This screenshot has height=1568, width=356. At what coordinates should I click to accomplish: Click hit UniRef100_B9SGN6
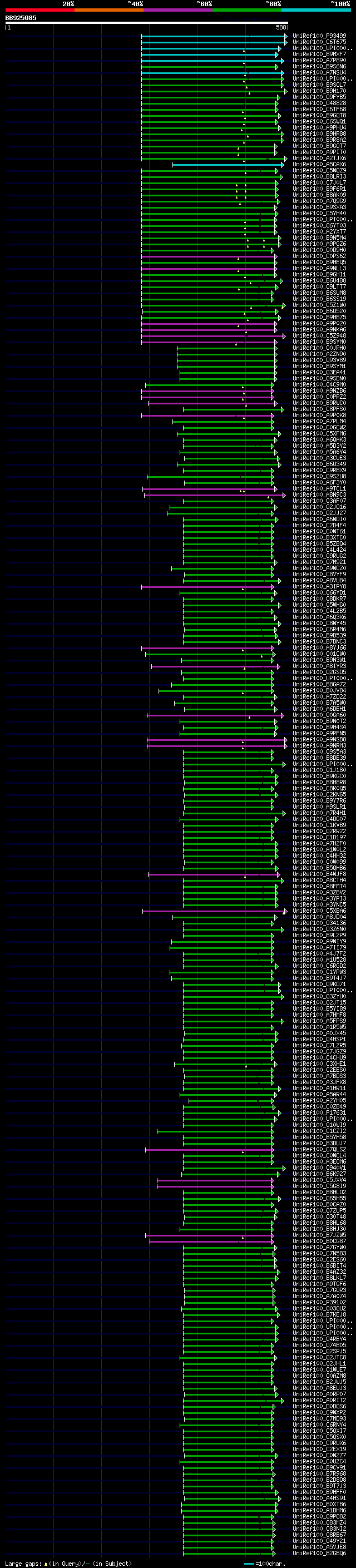tap(319, 66)
